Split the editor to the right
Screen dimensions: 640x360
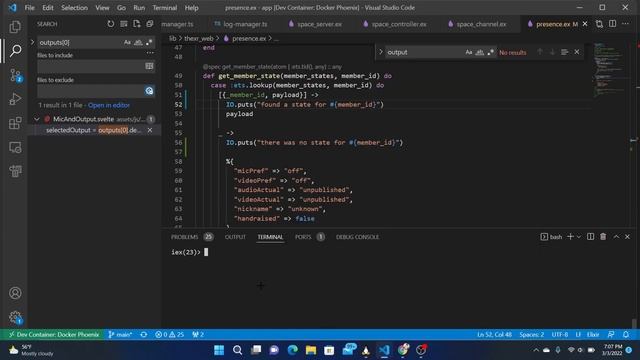pyautogui.click(x=612, y=24)
